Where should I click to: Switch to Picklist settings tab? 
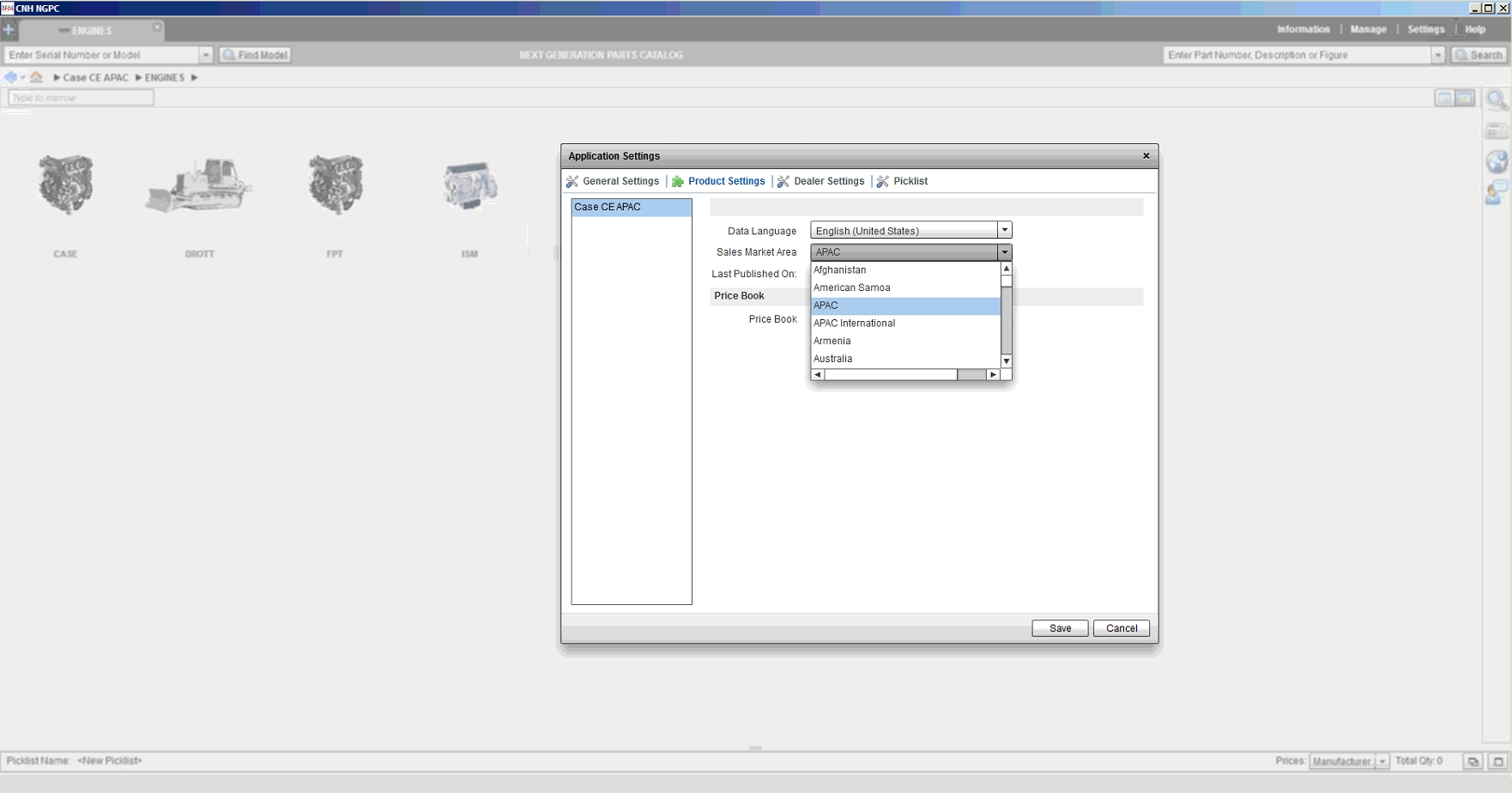point(910,181)
